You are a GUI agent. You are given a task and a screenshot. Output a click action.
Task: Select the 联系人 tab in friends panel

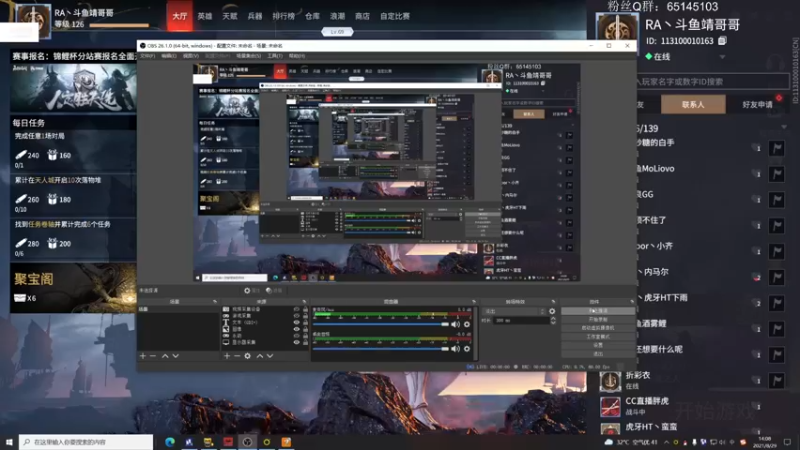coord(693,104)
